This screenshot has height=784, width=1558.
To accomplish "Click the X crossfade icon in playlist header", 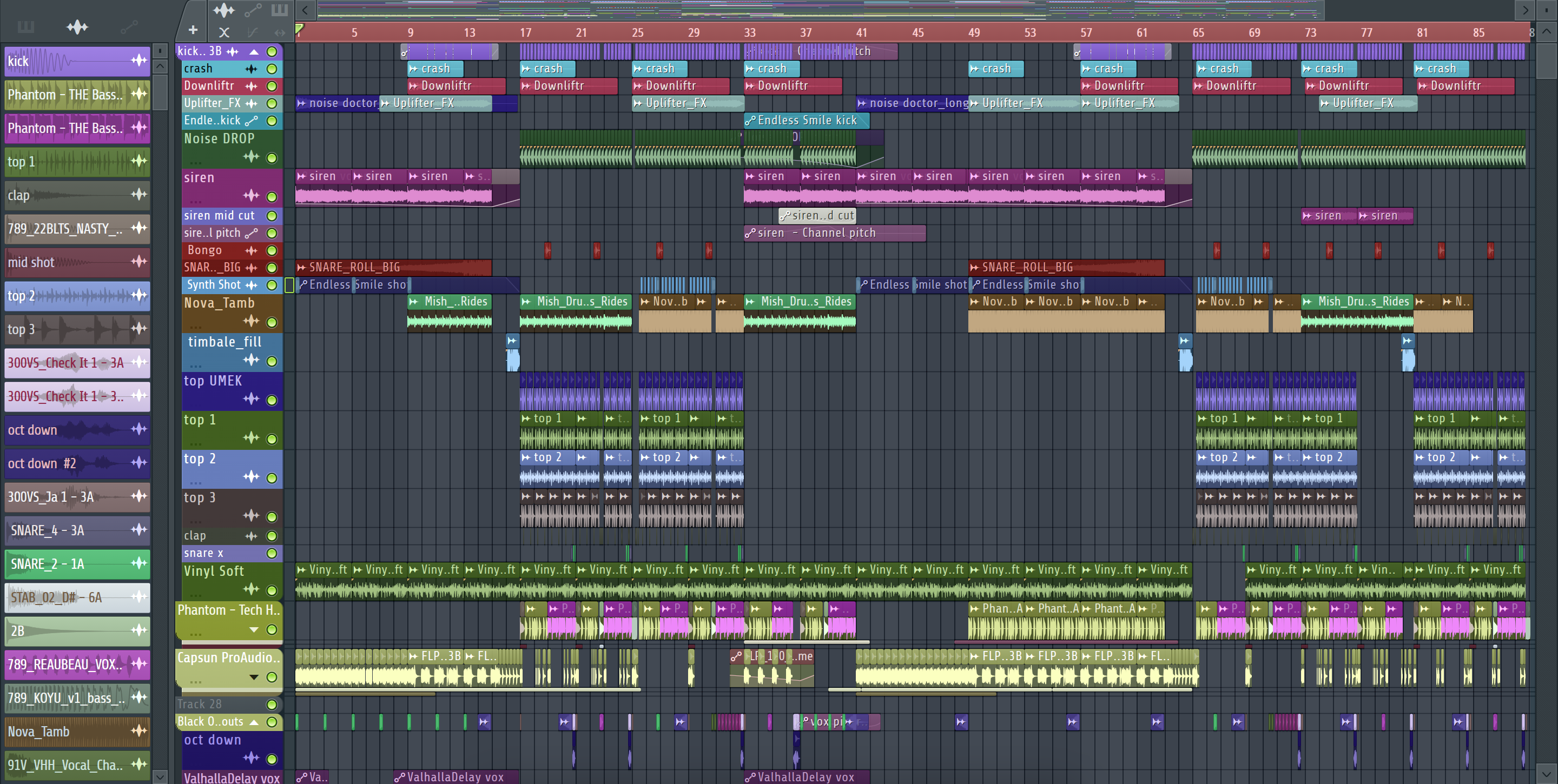I will 224,32.
